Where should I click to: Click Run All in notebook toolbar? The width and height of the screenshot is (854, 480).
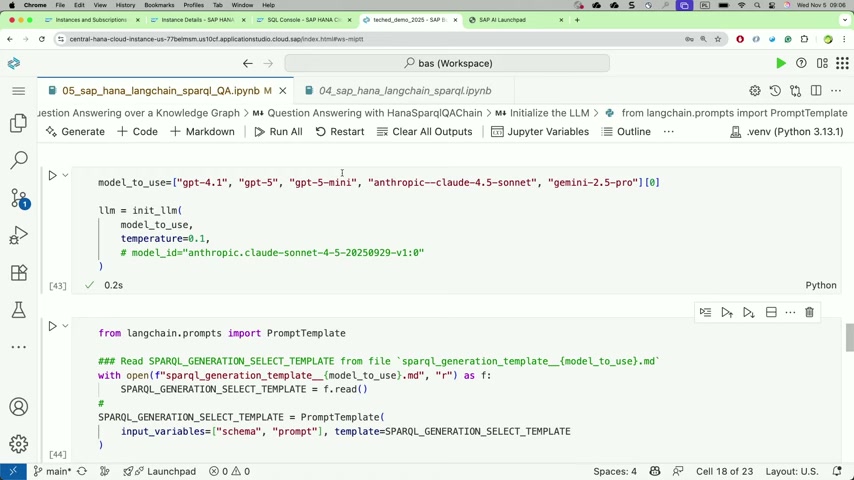pos(278,131)
